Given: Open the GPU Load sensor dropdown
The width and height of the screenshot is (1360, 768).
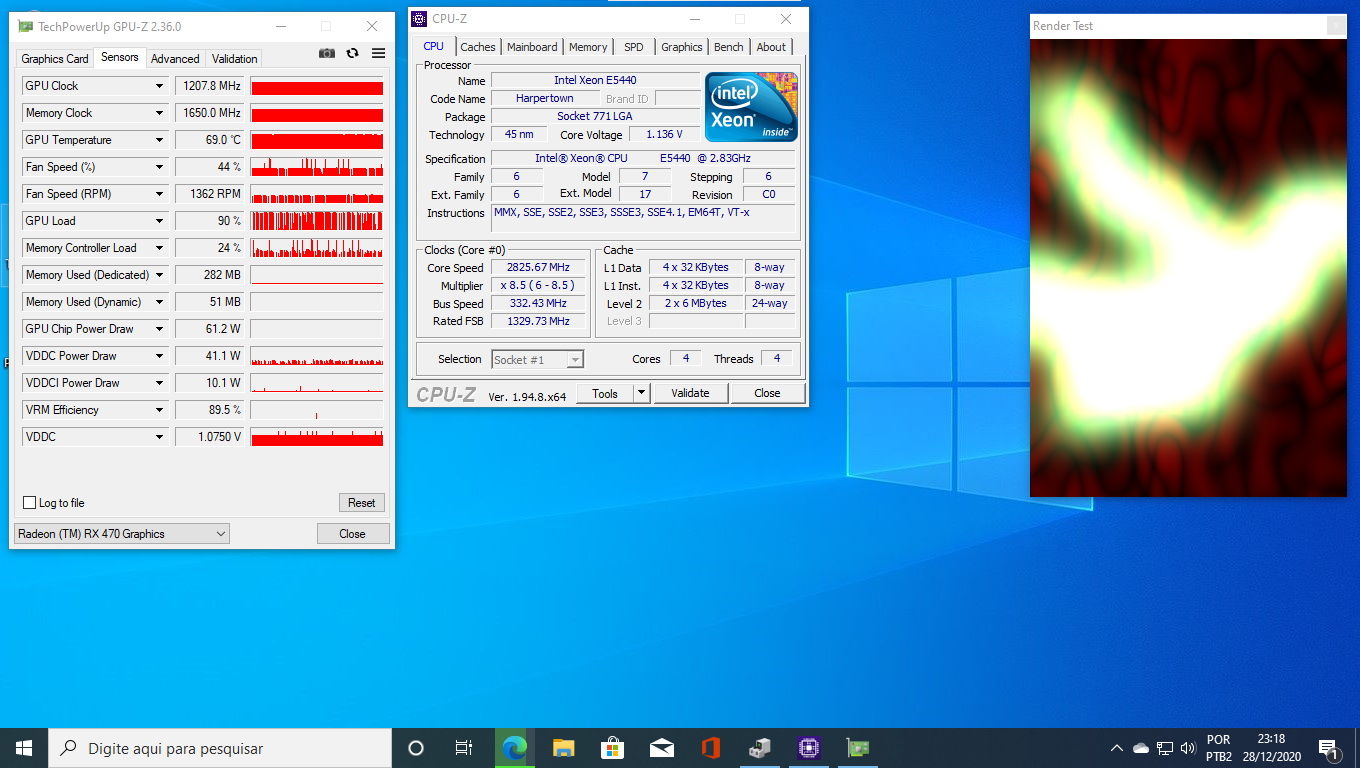Looking at the screenshot, I should point(159,221).
